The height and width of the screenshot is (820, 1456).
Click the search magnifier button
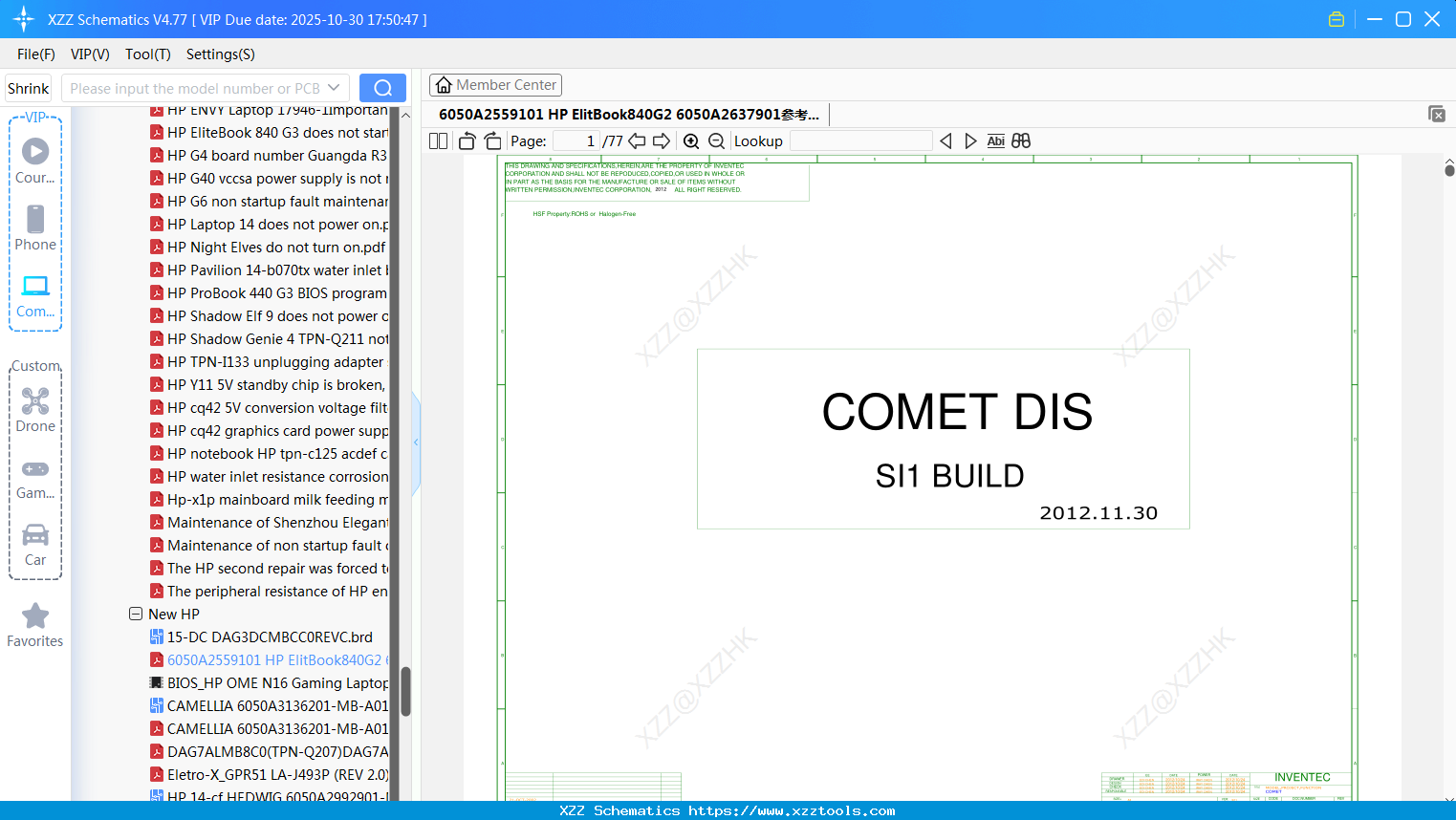point(382,88)
